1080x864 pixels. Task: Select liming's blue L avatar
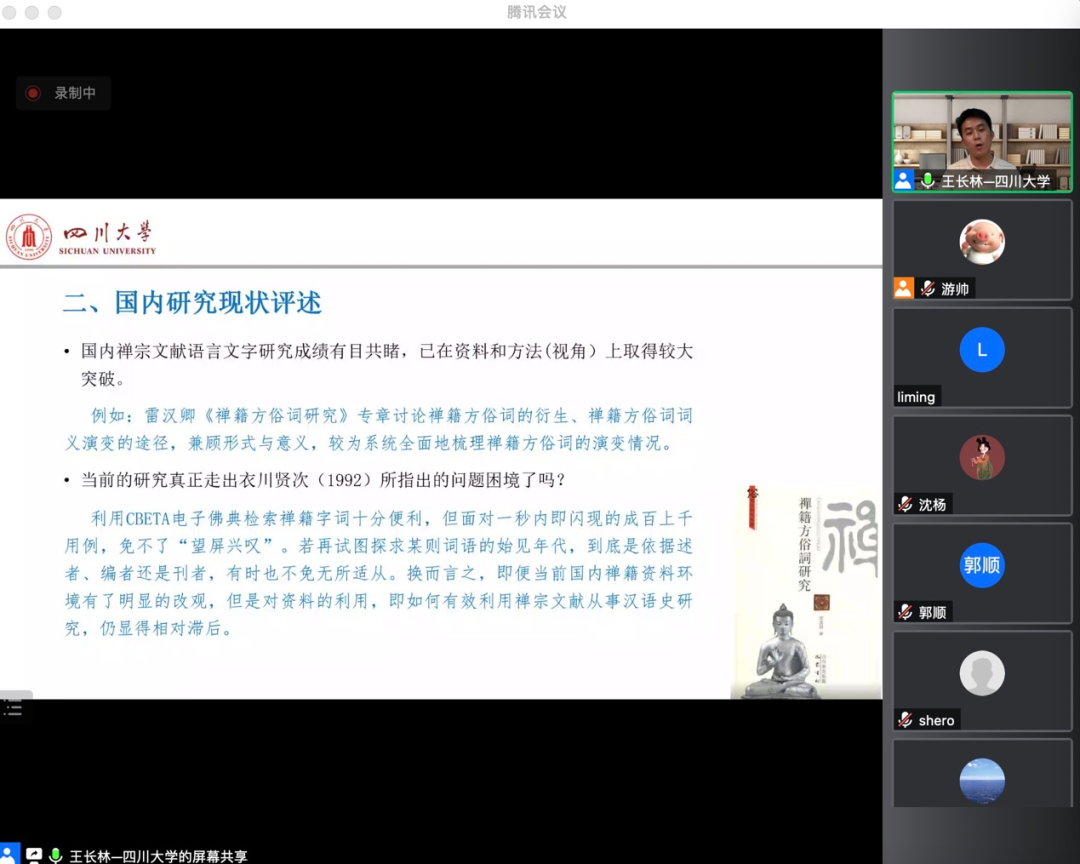click(x=981, y=350)
